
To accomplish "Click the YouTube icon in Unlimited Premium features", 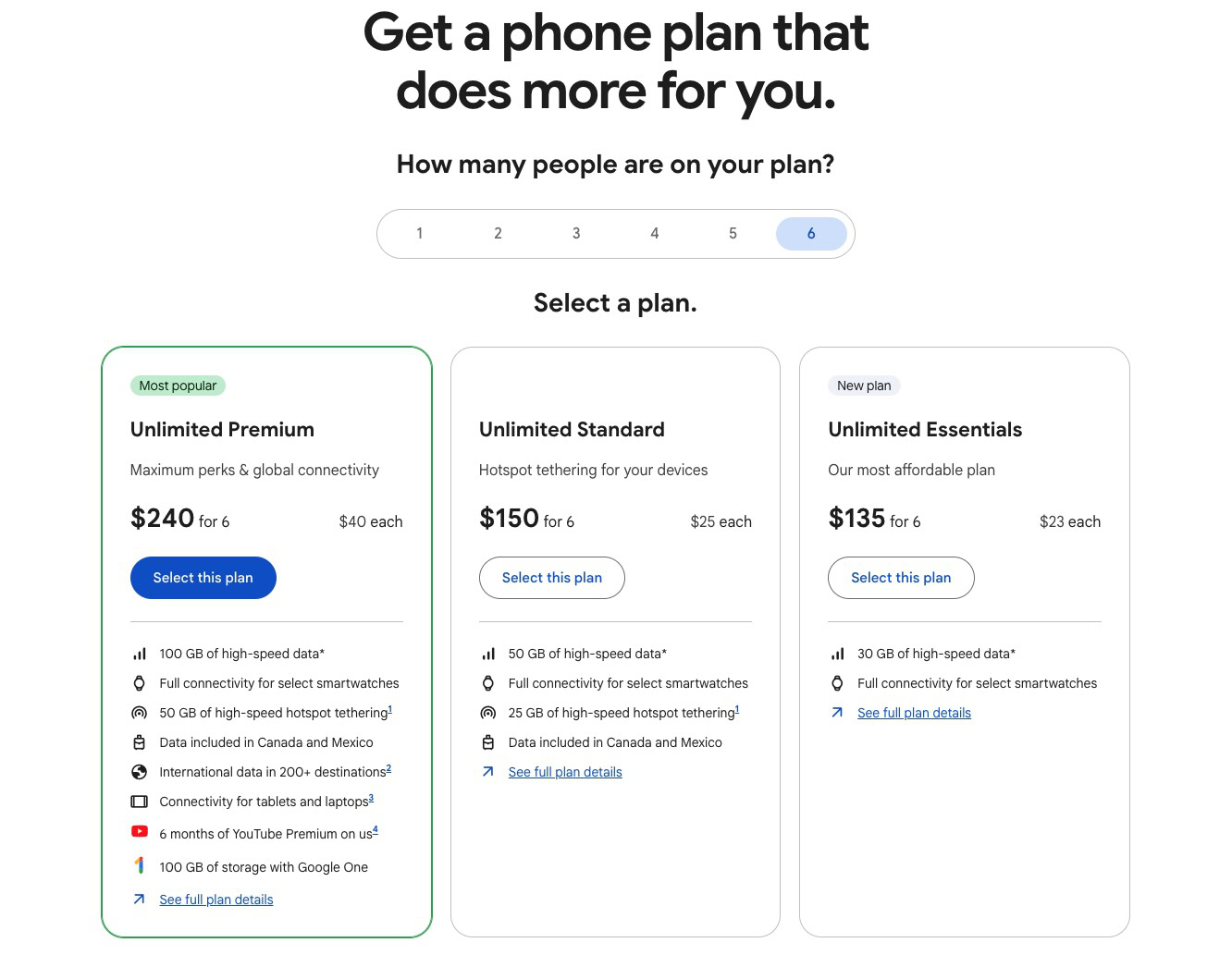I will click(139, 831).
